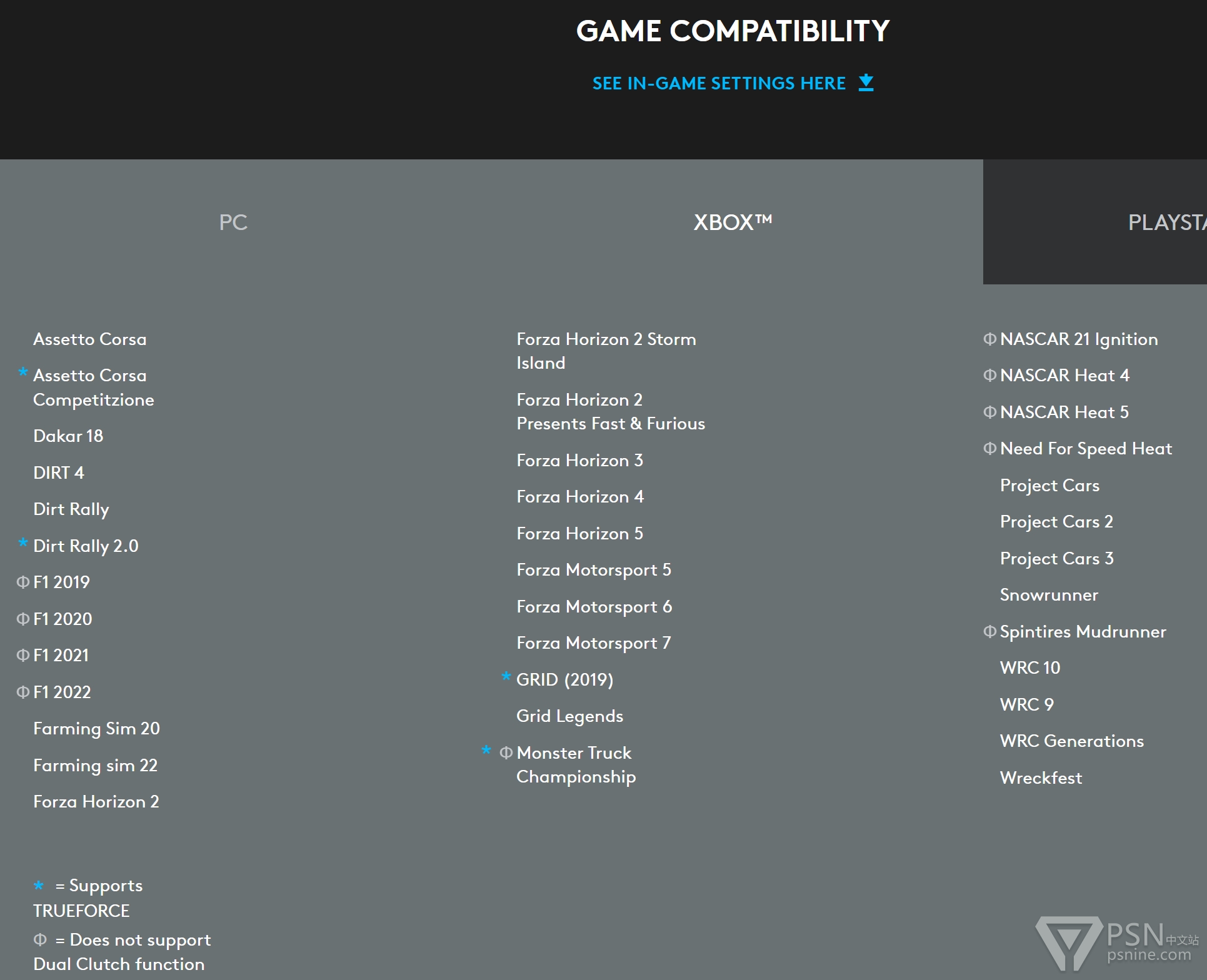The height and width of the screenshot is (980, 1207).
Task: Click the Project Cars 3 entry
Action: (x=1057, y=559)
